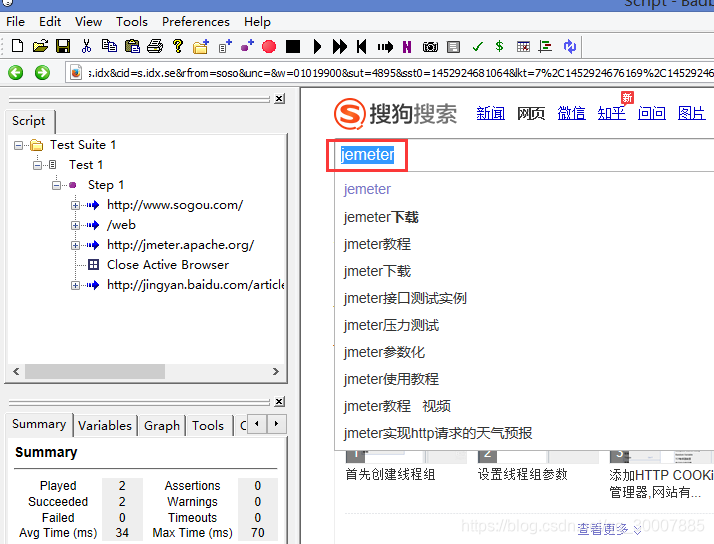Click the scrollbar right arrow in script tree

click(x=275, y=371)
